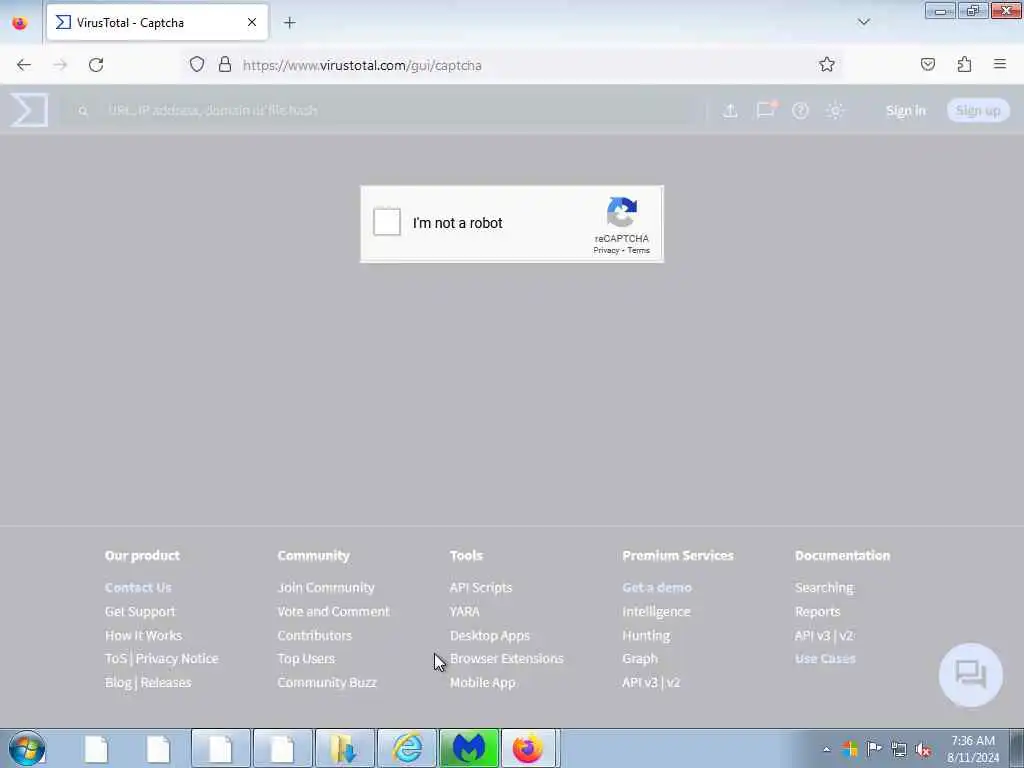Launch Internet Explorer from the taskbar
The width and height of the screenshot is (1024, 768).
coord(407,748)
